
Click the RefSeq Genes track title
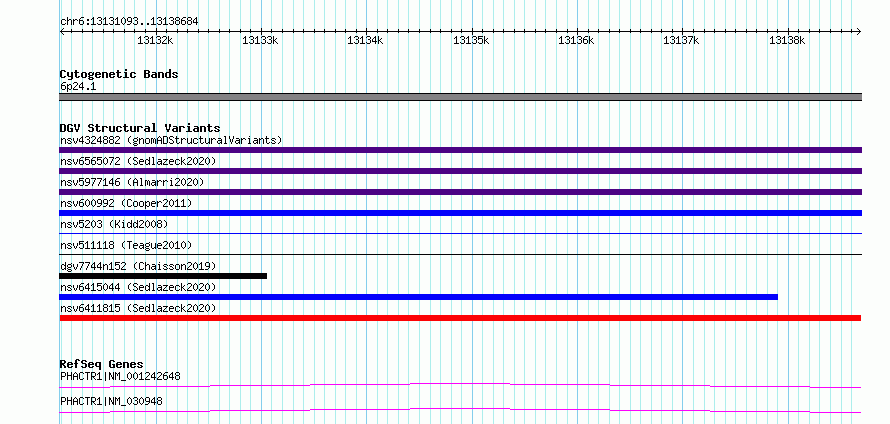coord(102,364)
